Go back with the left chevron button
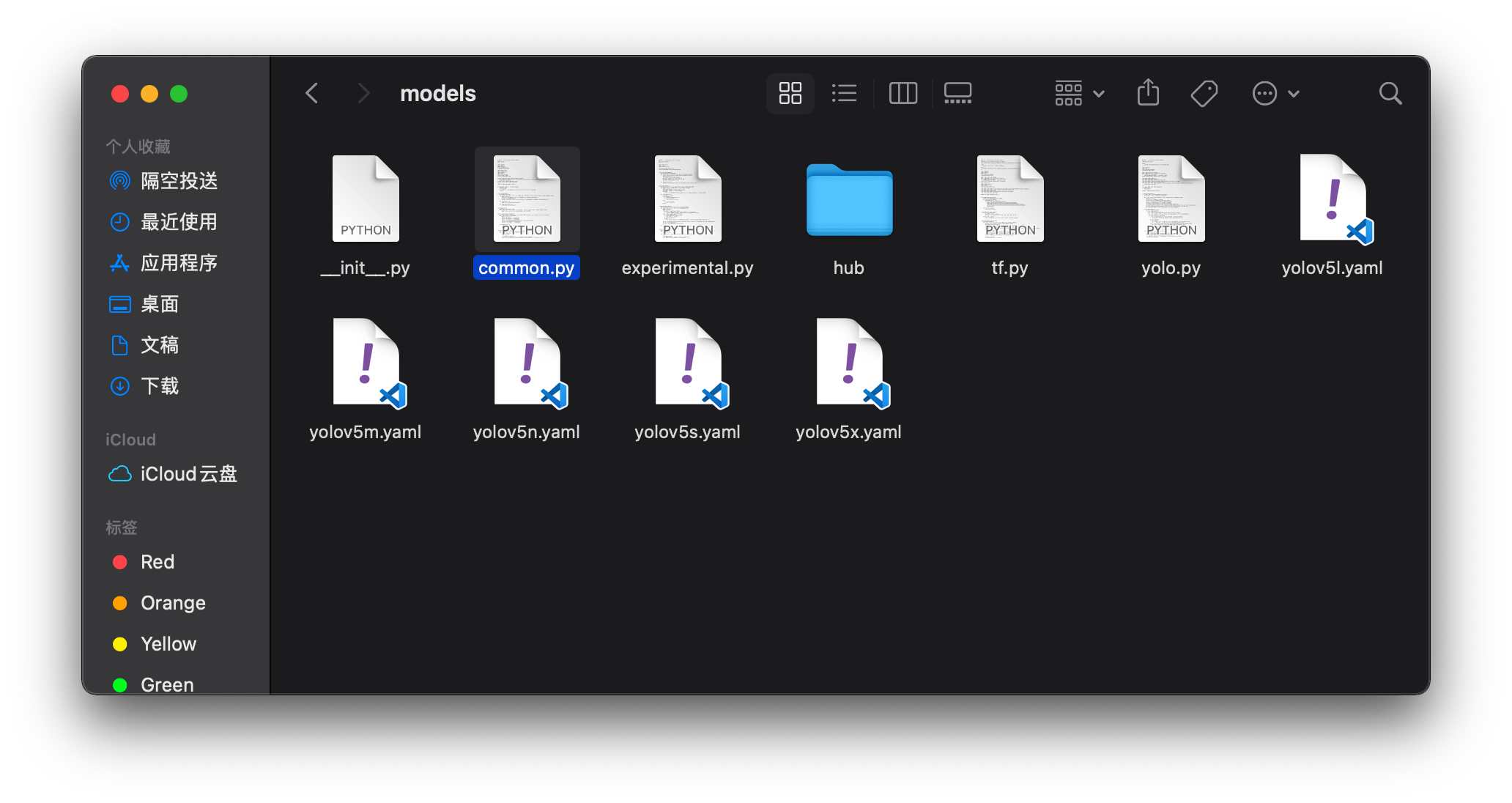Image resolution: width=1512 pixels, height=803 pixels. click(x=312, y=93)
